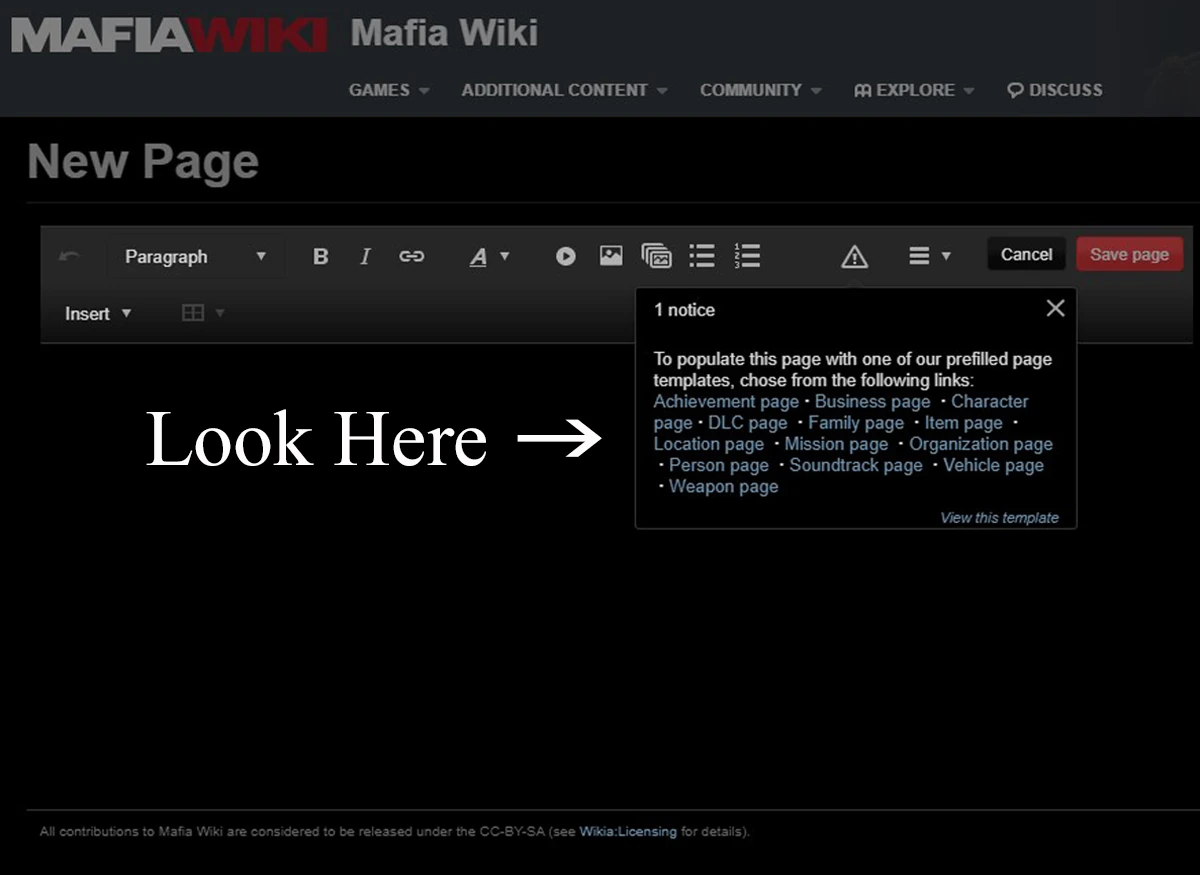This screenshot has height=875, width=1200.
Task: Open the ADDITIONAL CONTENT menu
Action: tap(564, 90)
